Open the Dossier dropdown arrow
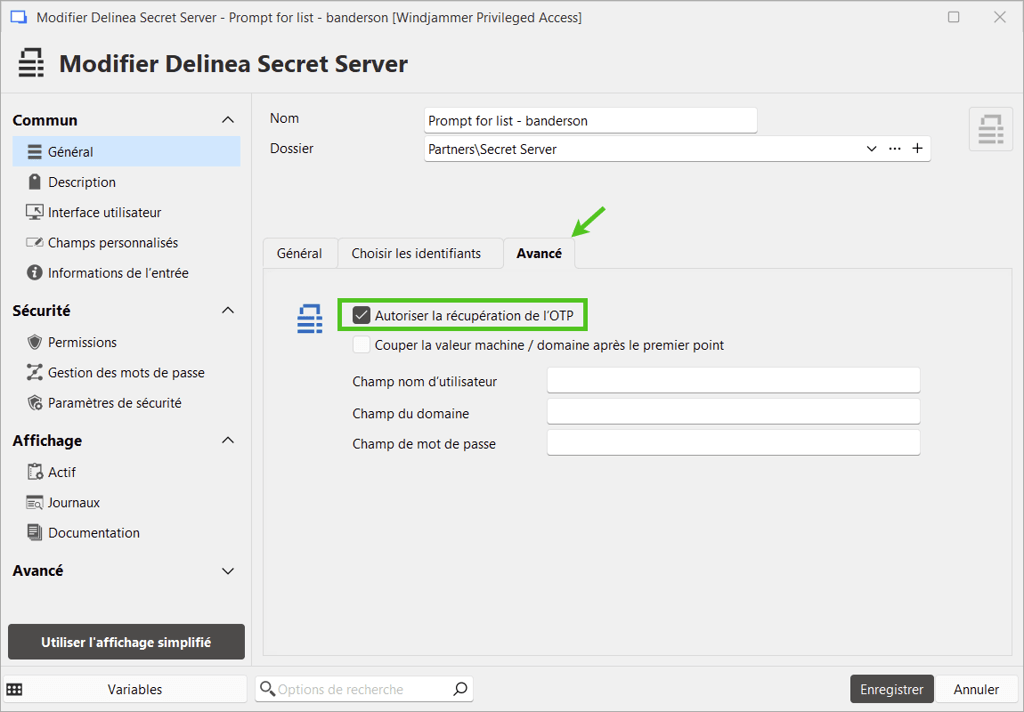 871,149
